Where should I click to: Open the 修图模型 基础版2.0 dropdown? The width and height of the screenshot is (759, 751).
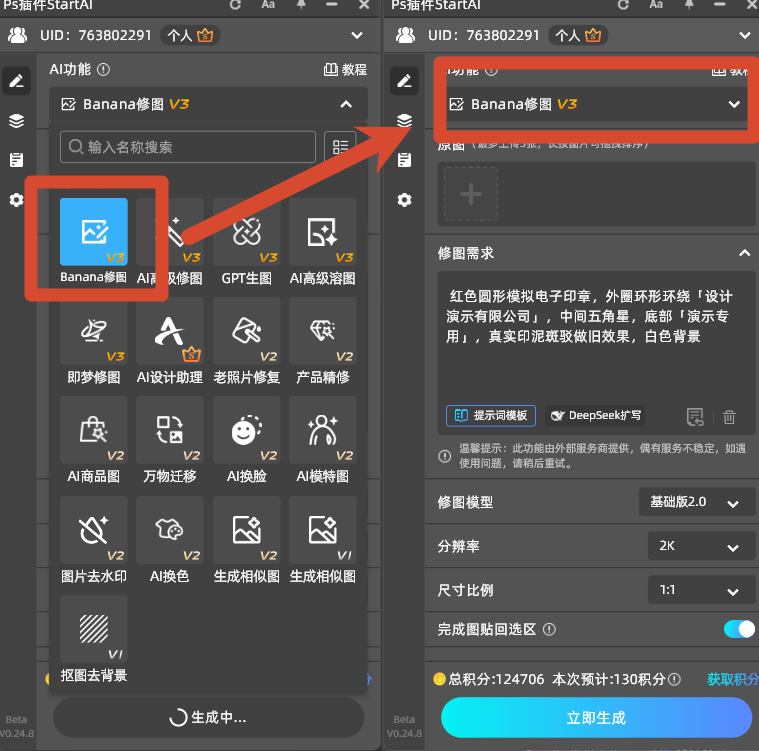tap(697, 502)
